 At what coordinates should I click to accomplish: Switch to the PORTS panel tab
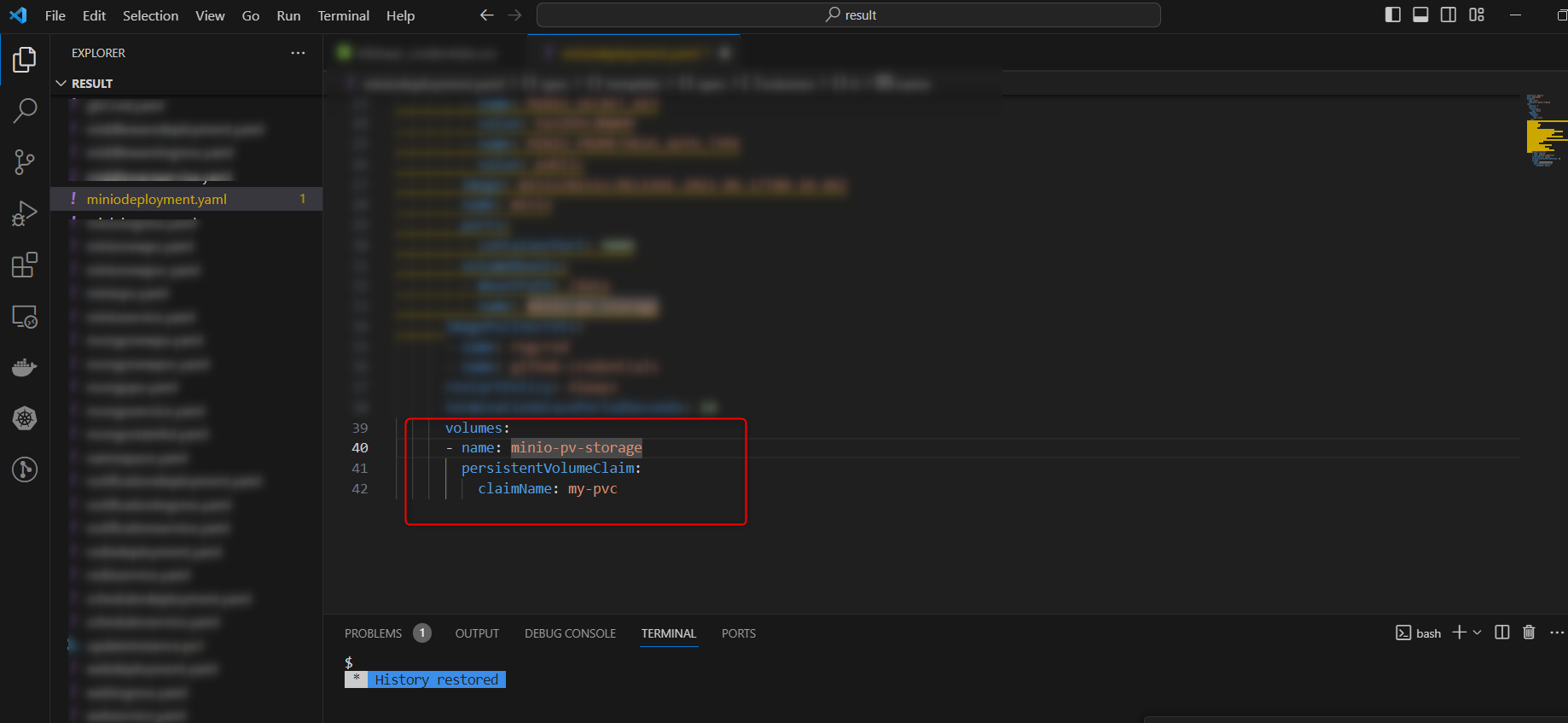click(739, 633)
